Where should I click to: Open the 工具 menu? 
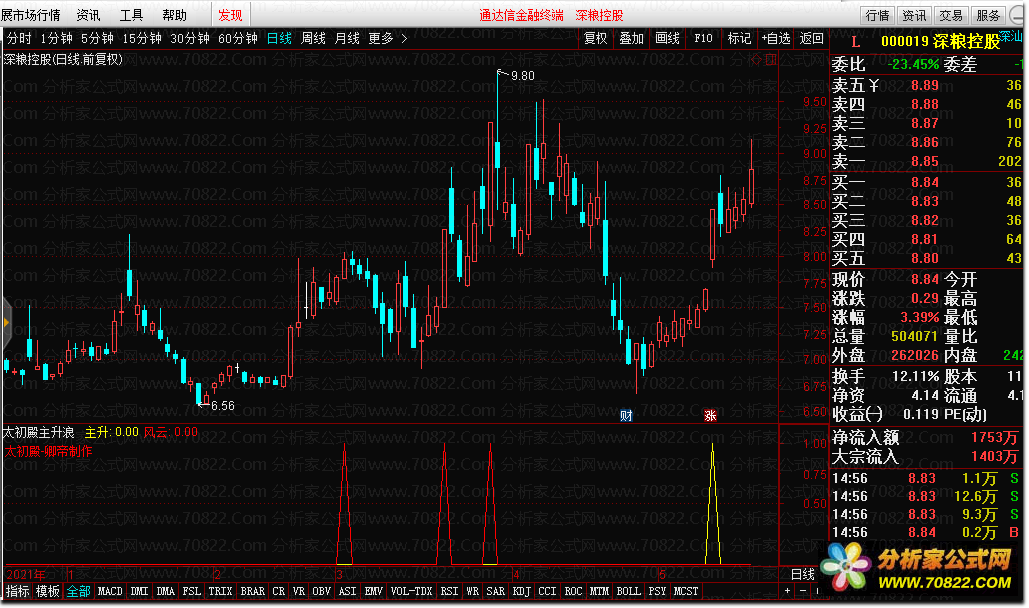[131, 15]
